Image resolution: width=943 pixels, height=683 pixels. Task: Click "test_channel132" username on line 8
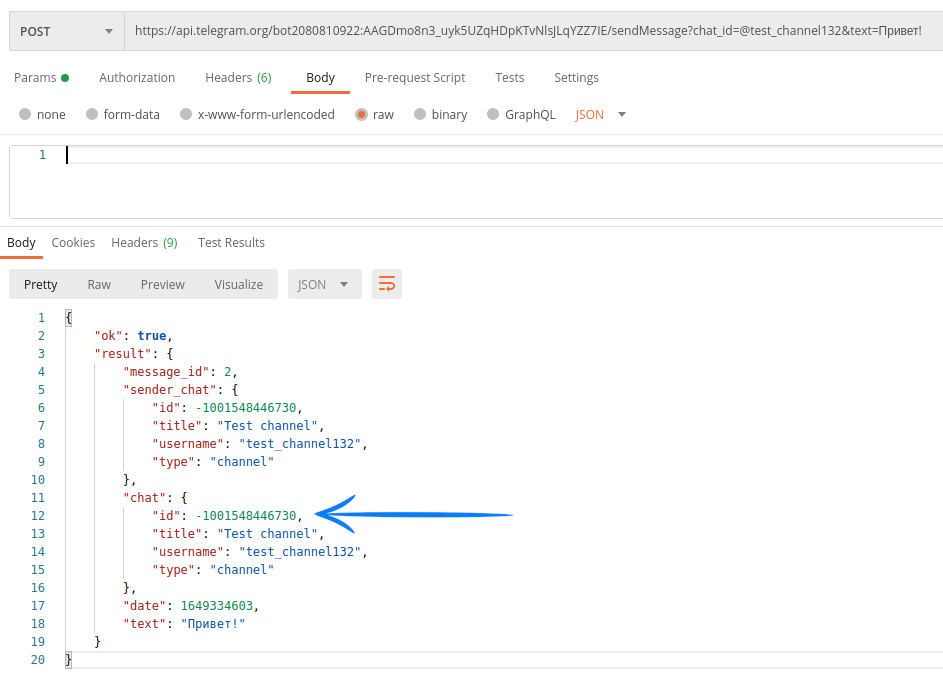pos(299,444)
